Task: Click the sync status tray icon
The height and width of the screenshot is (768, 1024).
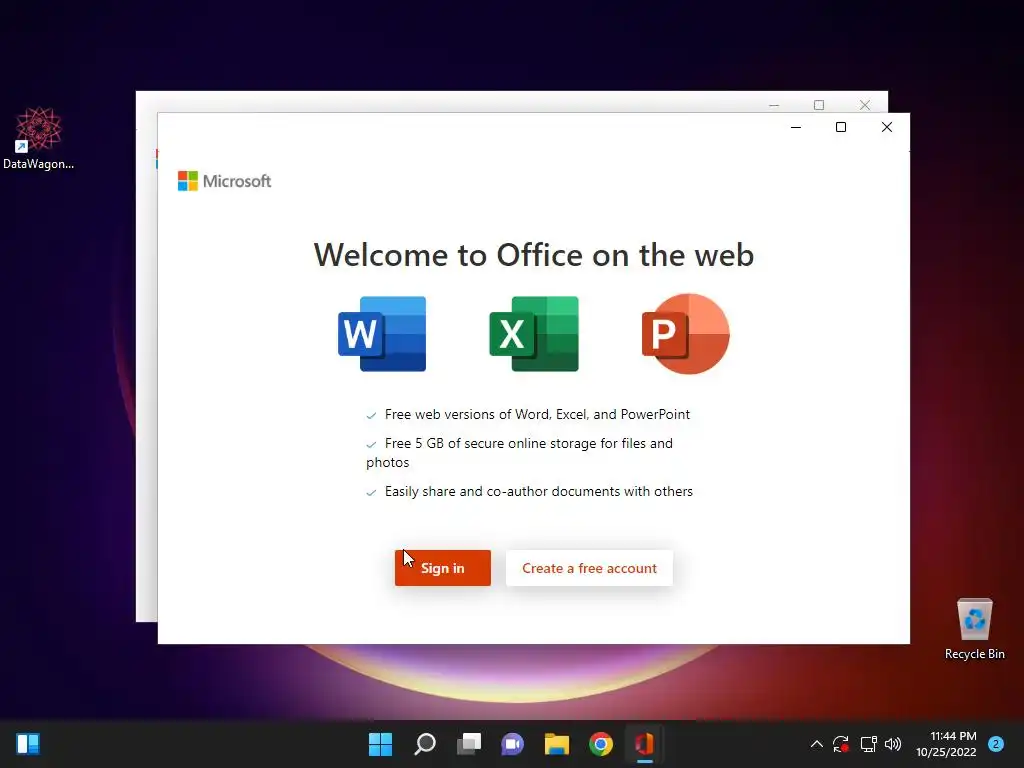Action: [840, 744]
